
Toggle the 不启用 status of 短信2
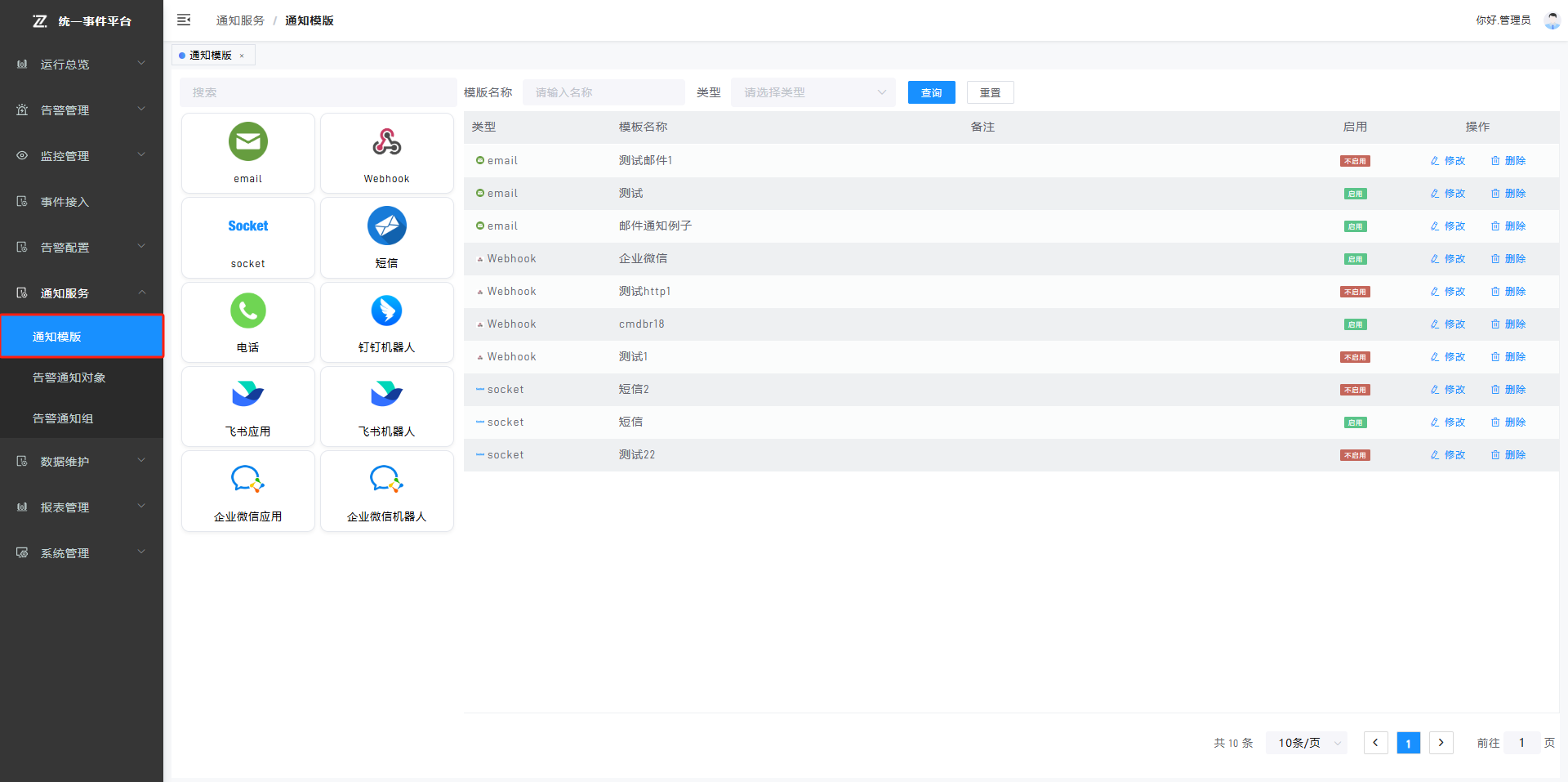(x=1355, y=390)
